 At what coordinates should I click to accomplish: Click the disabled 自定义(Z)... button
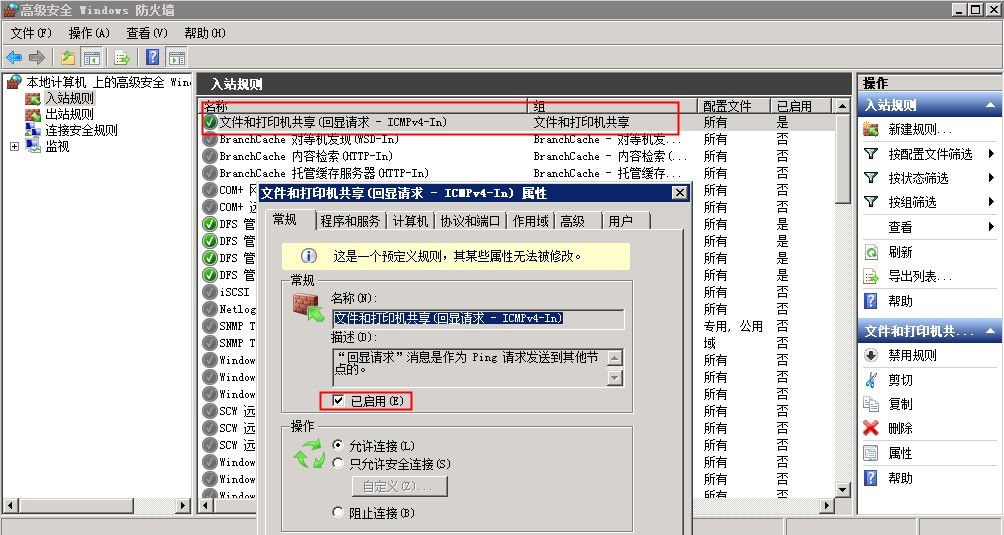[400, 486]
